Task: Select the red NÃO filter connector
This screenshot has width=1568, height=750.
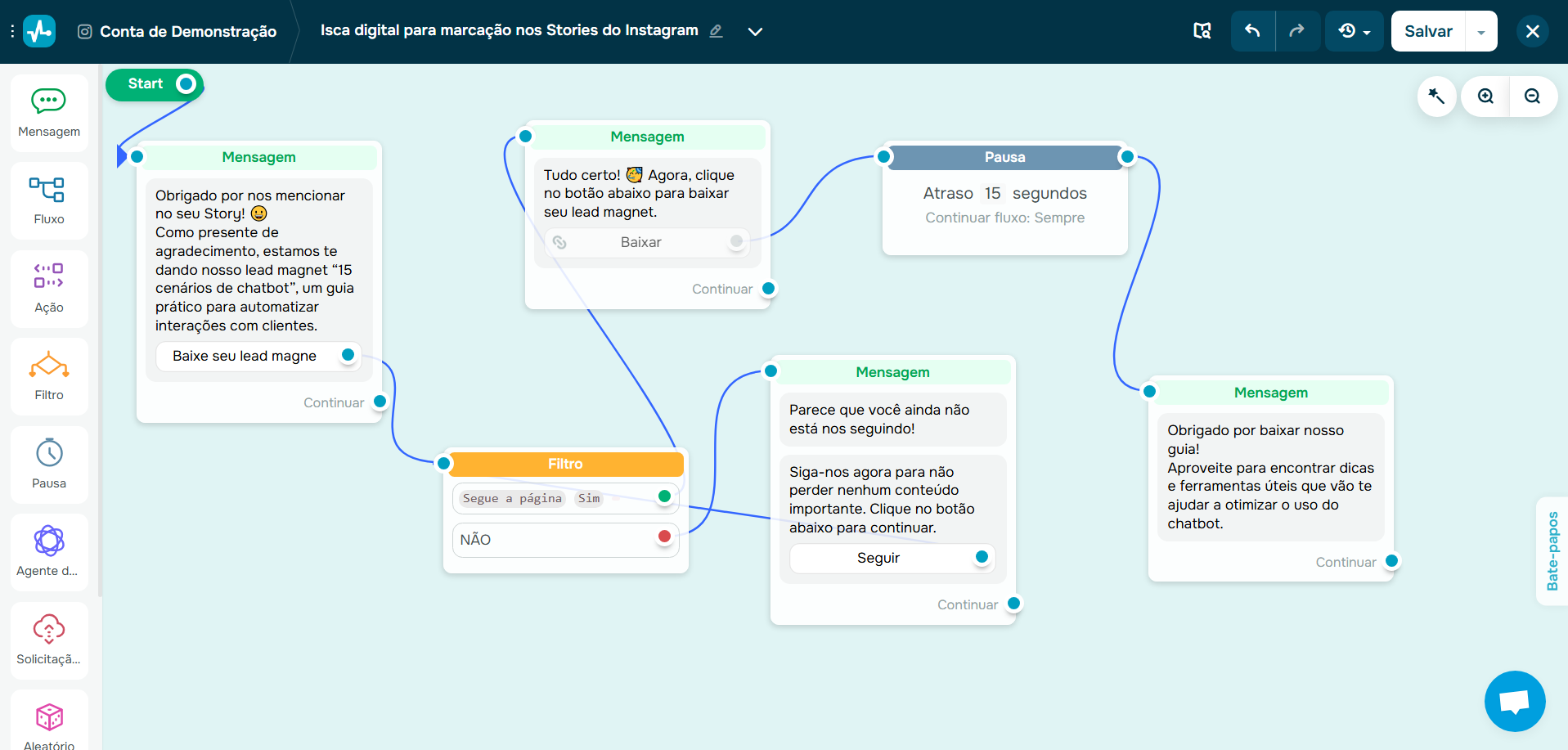Action: [x=664, y=537]
